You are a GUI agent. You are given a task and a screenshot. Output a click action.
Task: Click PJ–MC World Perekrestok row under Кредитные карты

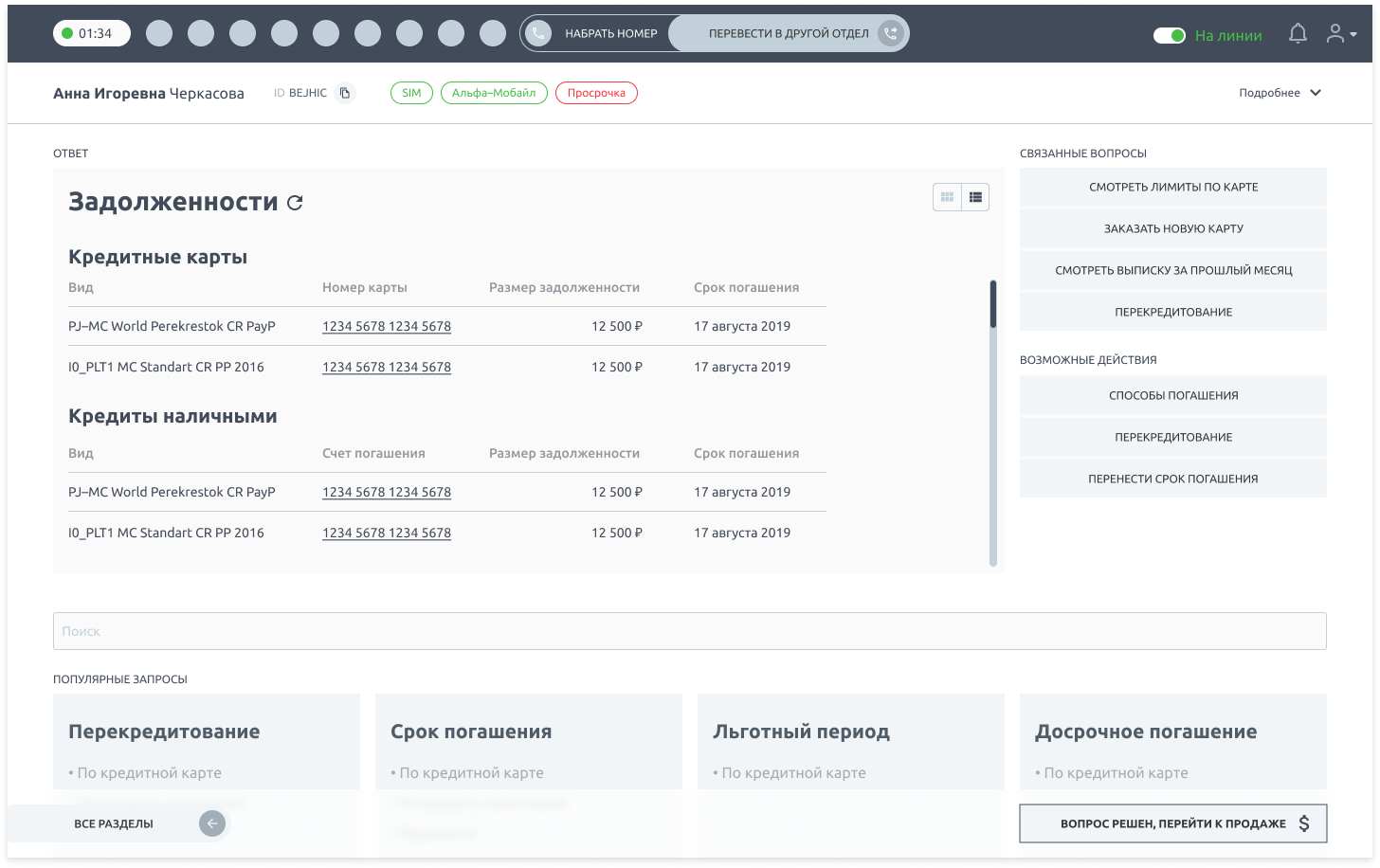(x=447, y=326)
